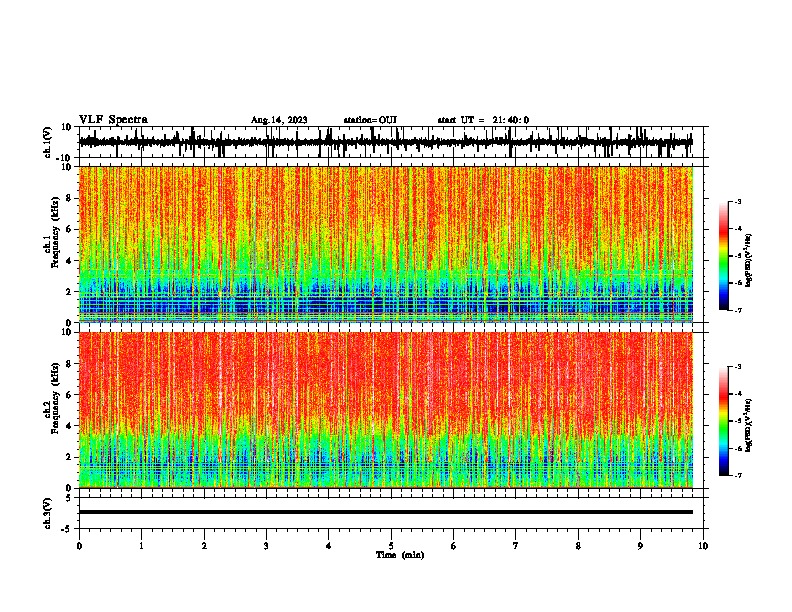Click the "-10" tick on ch.1(V) axis
Viewport: 792px width, 612px height.
click(x=65, y=158)
